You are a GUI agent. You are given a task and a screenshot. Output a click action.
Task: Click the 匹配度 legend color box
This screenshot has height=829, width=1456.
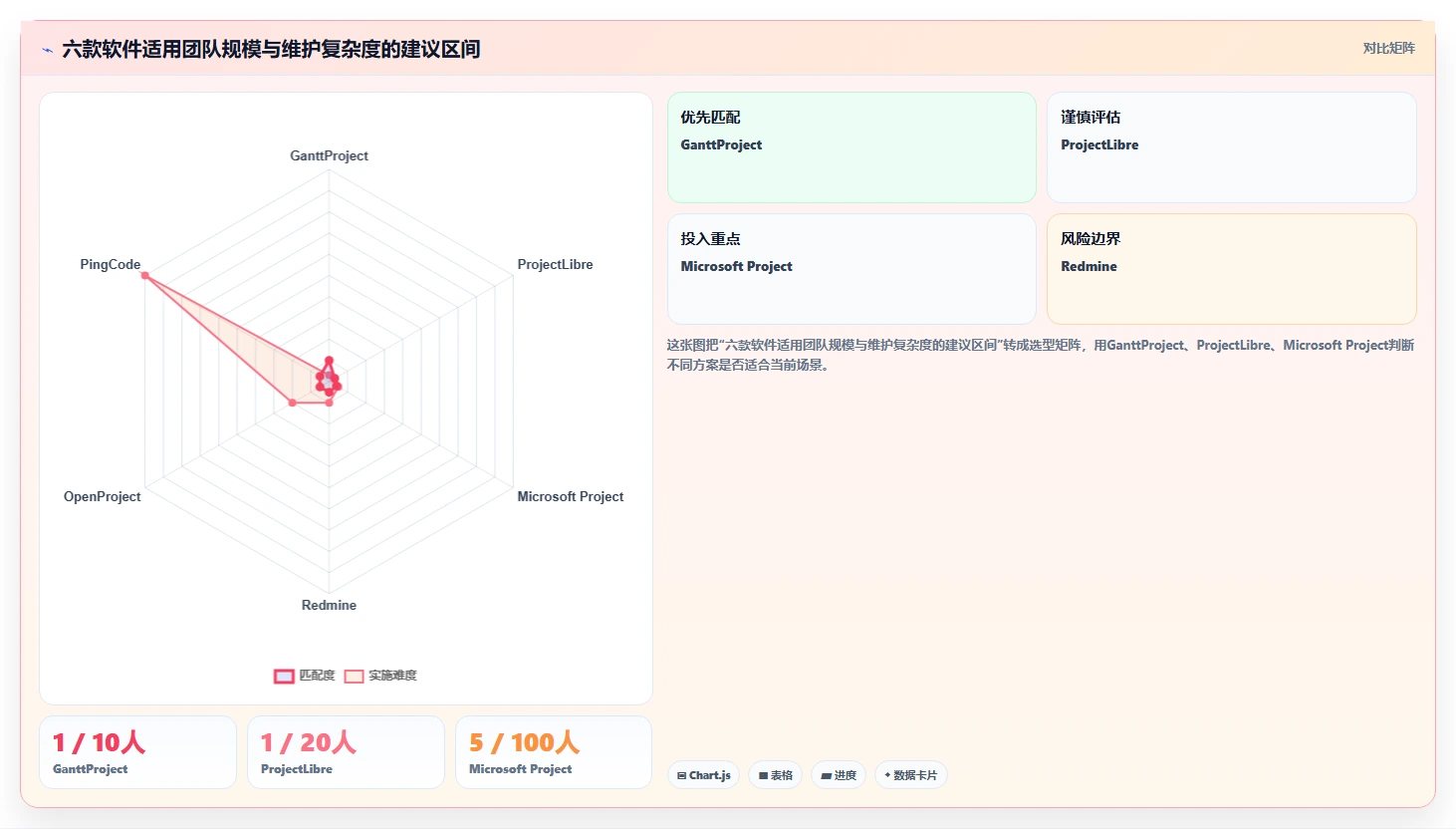tap(284, 677)
